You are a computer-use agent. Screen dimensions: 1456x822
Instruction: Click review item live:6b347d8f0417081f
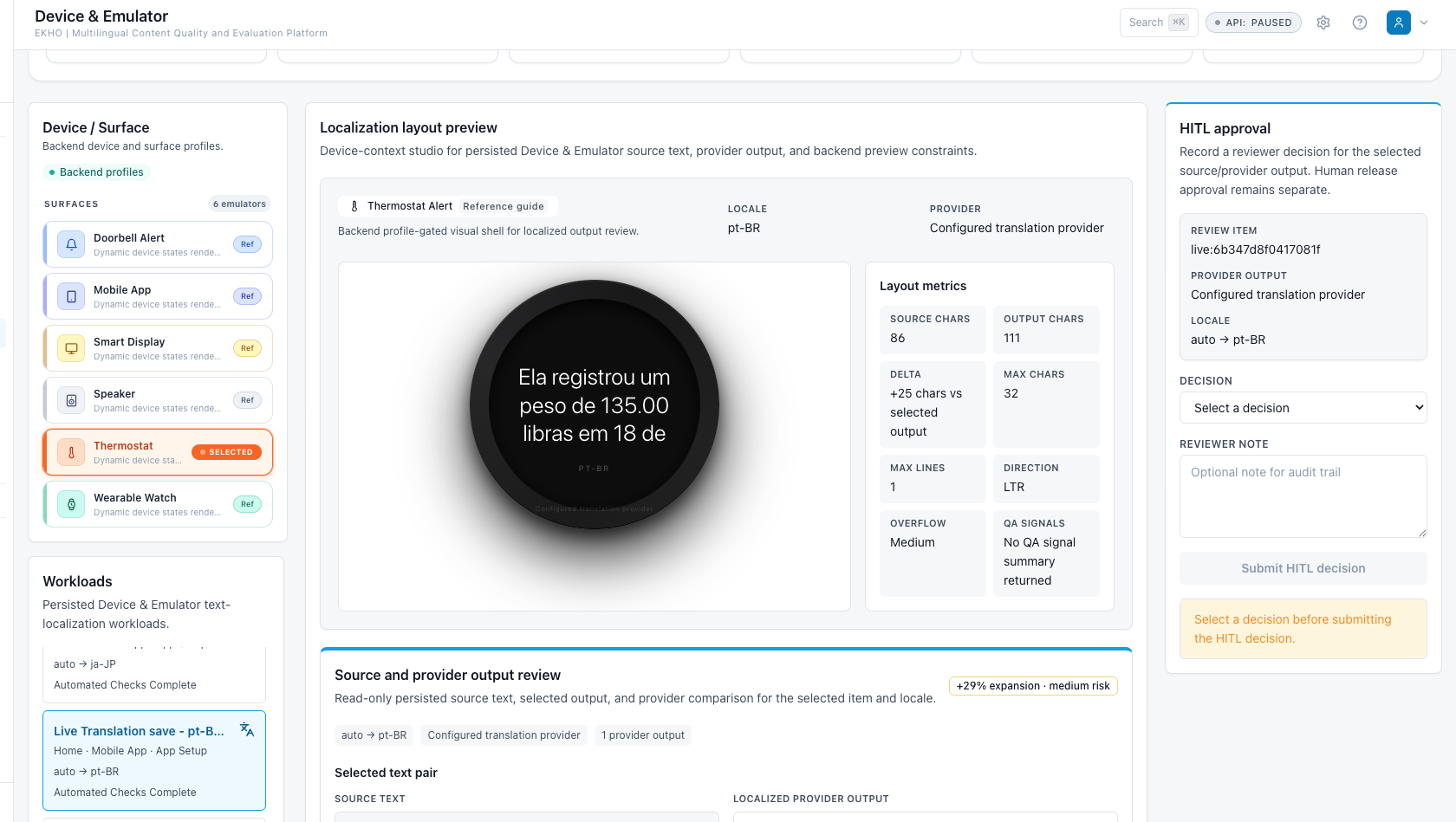click(1255, 249)
